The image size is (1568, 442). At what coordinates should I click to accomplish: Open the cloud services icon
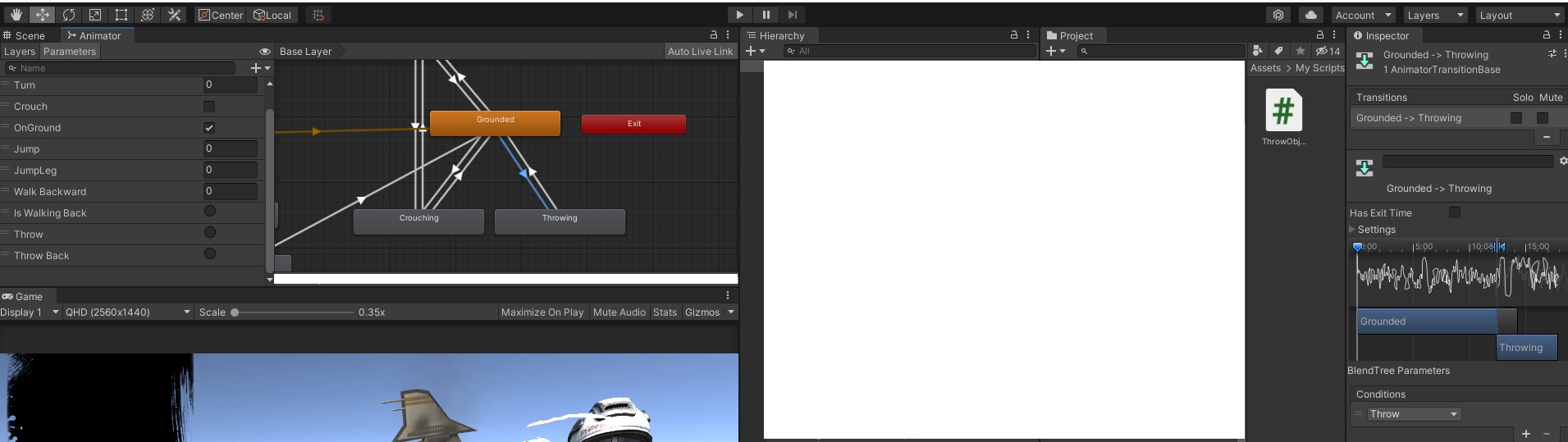(1311, 15)
